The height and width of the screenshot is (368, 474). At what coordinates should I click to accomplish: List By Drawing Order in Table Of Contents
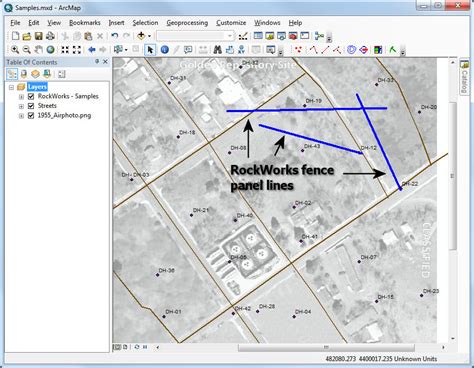coord(12,74)
